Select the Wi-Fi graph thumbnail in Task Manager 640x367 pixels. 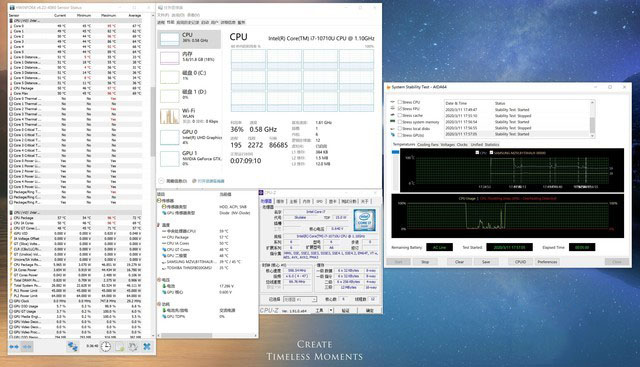click(169, 116)
